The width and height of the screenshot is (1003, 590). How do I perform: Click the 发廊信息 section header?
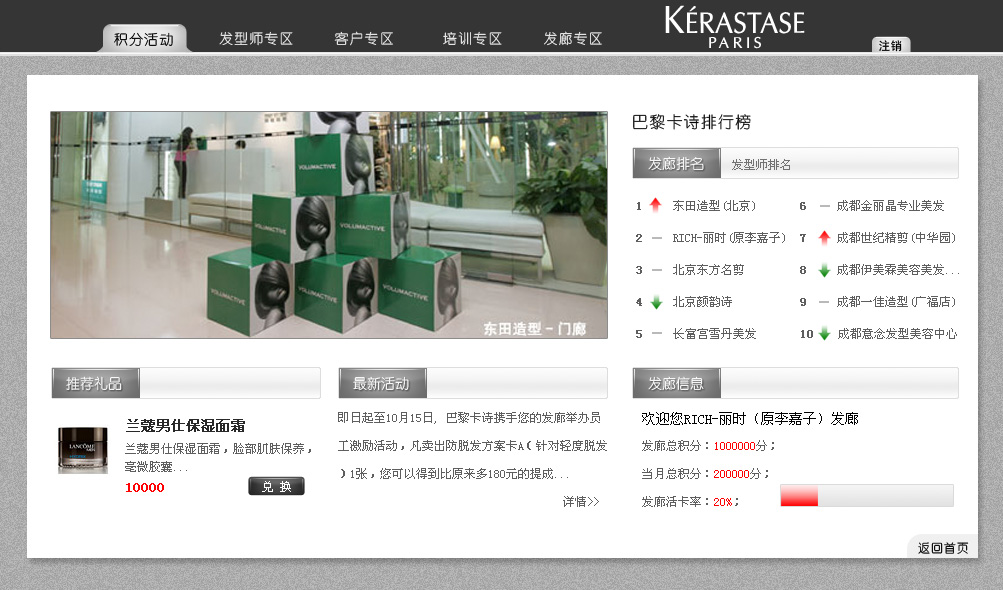[676, 383]
